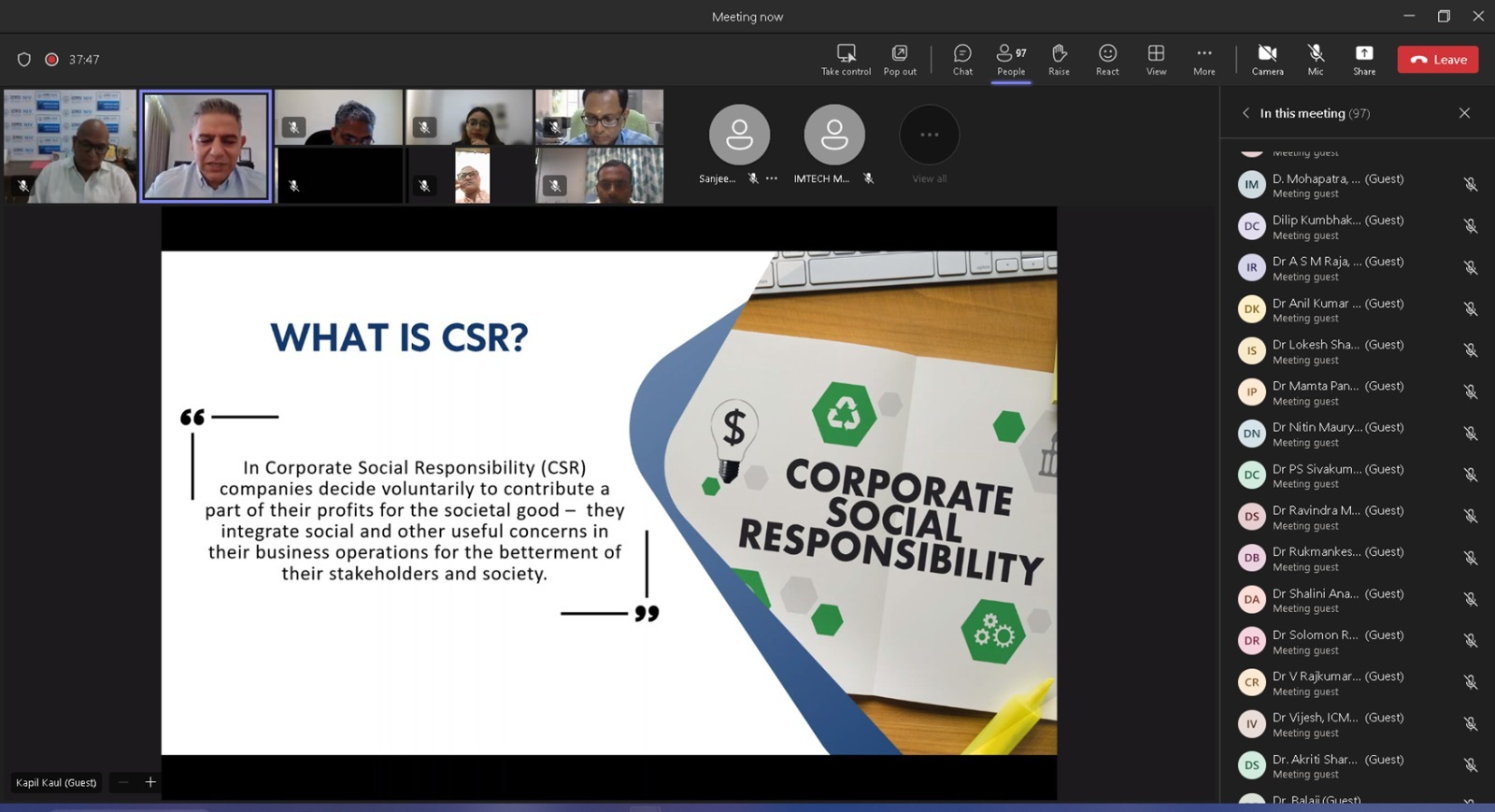The width and height of the screenshot is (1495, 812).
Task: Click the Take control icon
Action: 846,59
